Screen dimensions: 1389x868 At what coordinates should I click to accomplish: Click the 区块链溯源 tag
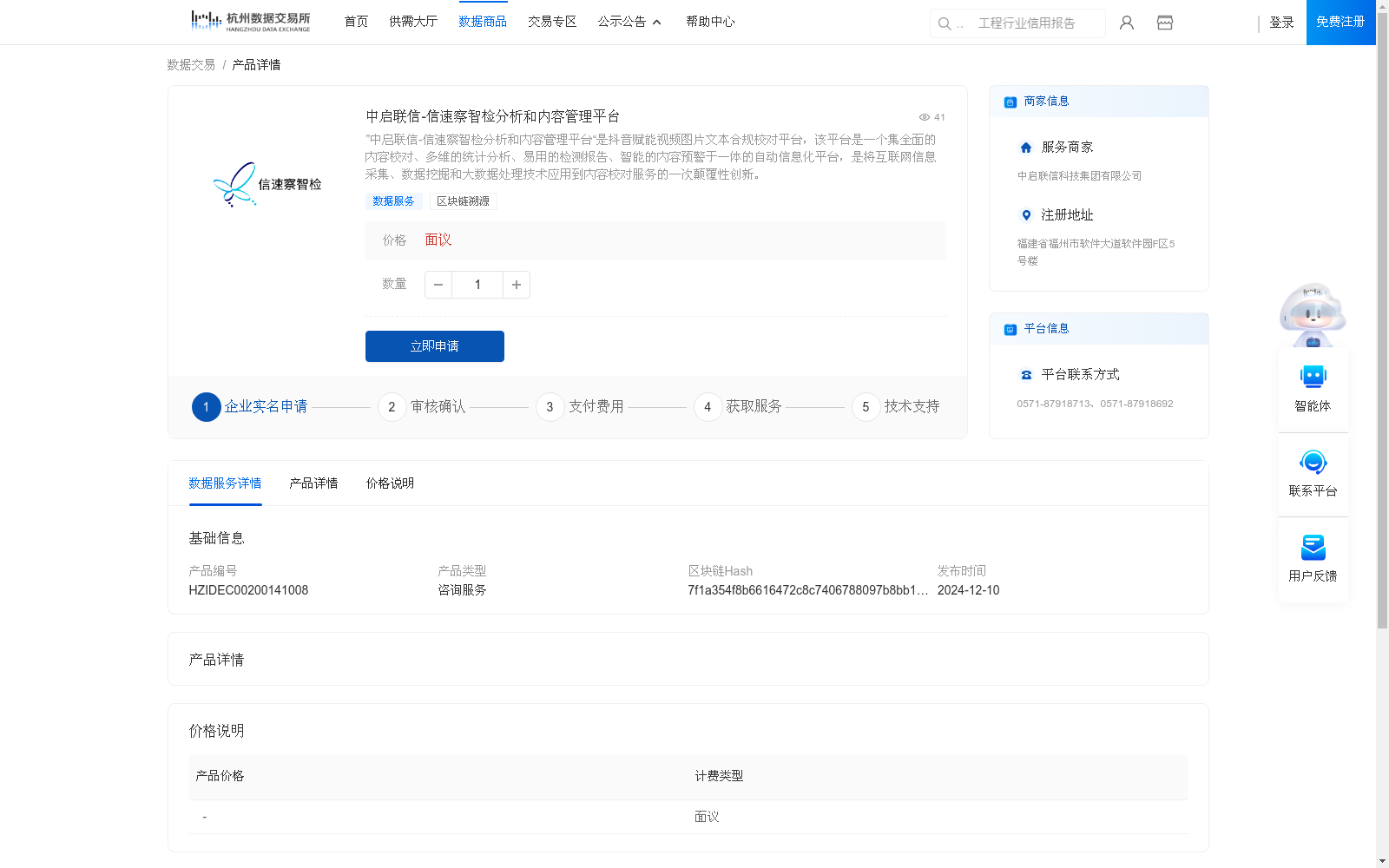pyautogui.click(x=463, y=201)
